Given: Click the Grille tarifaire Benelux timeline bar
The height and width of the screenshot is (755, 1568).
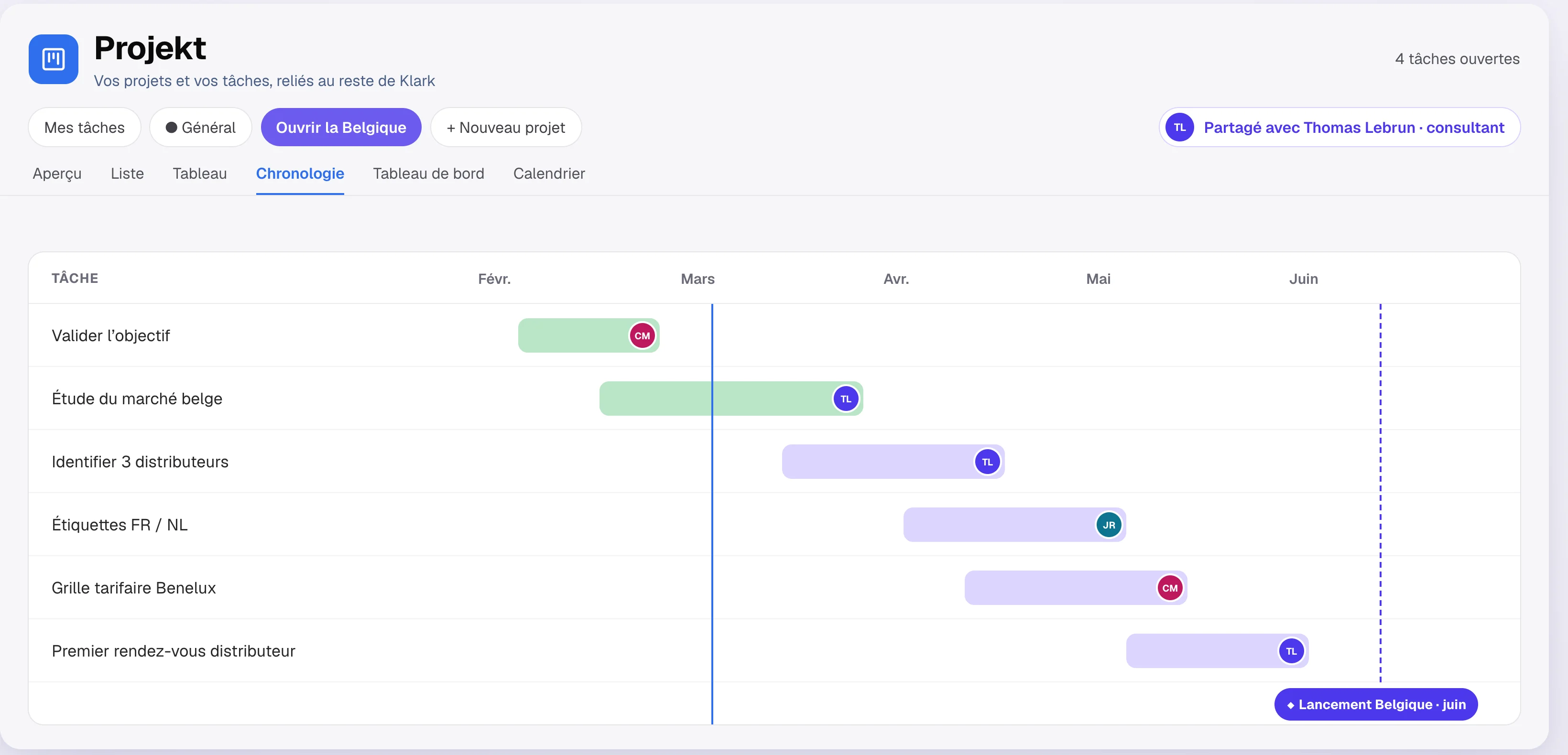Looking at the screenshot, I should pyautogui.click(x=1076, y=588).
